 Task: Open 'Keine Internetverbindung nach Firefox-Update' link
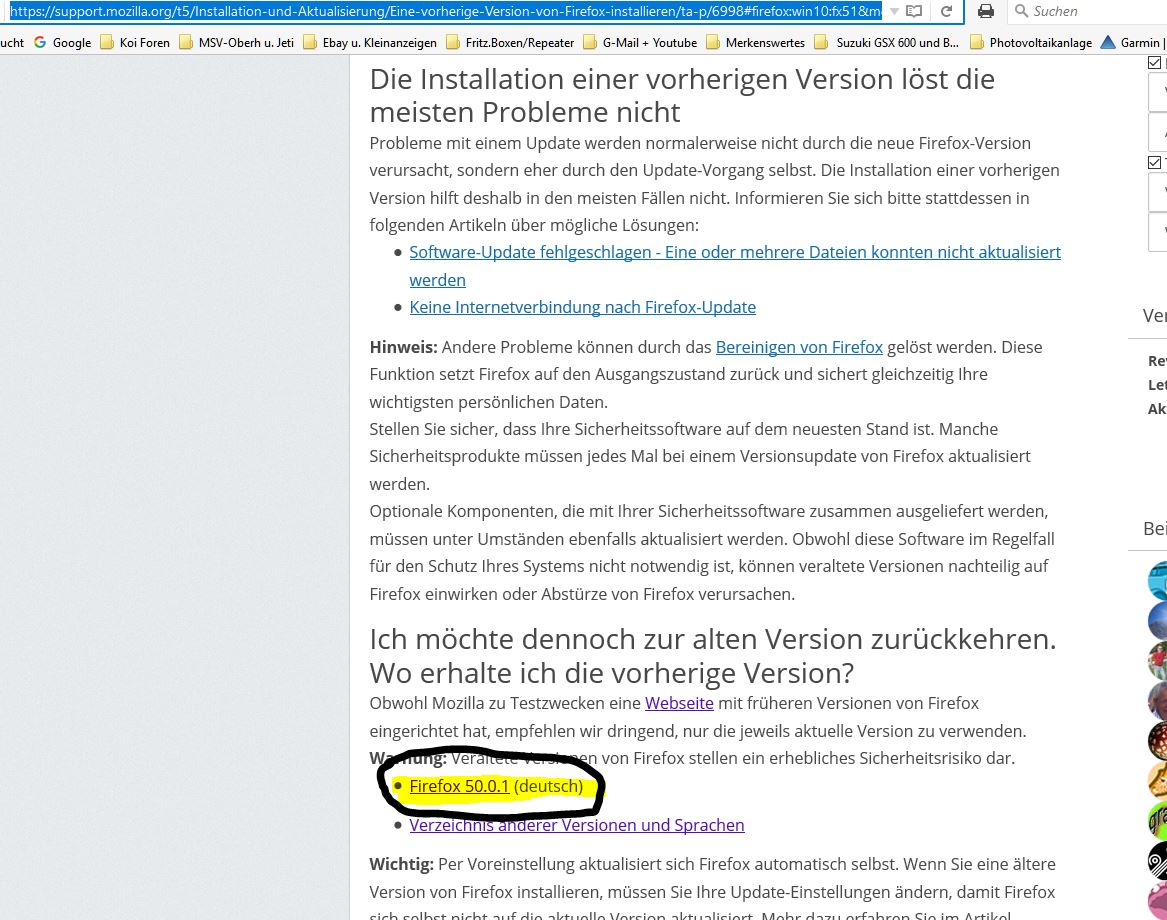click(x=582, y=307)
